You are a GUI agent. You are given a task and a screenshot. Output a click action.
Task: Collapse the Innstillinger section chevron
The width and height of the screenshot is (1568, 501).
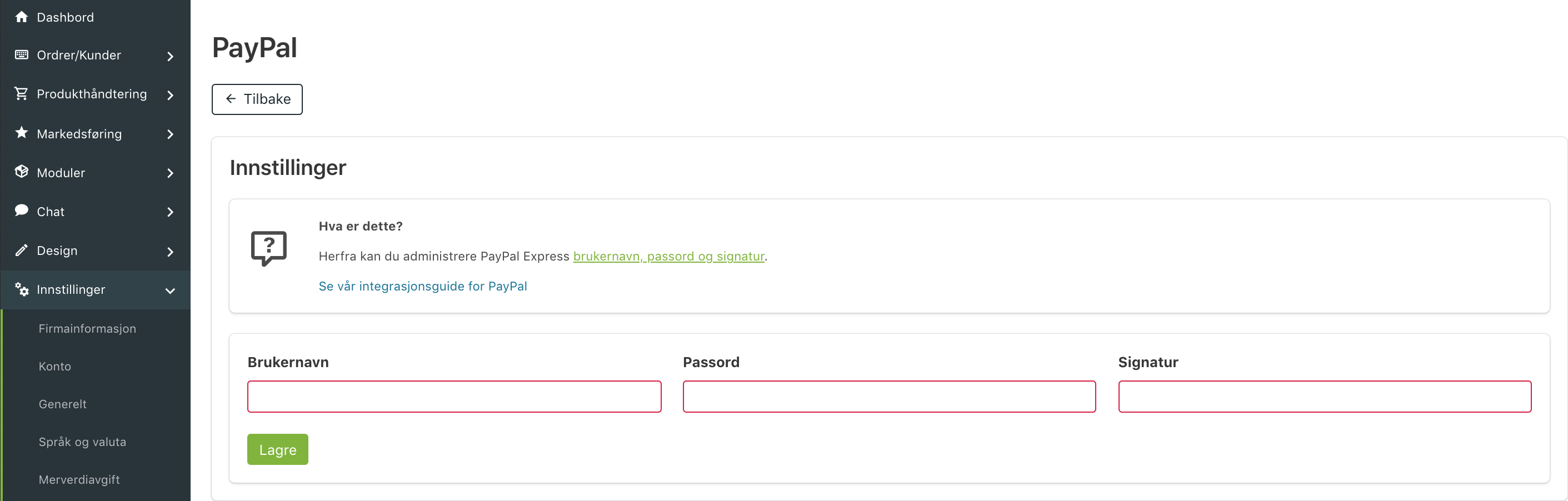171,291
